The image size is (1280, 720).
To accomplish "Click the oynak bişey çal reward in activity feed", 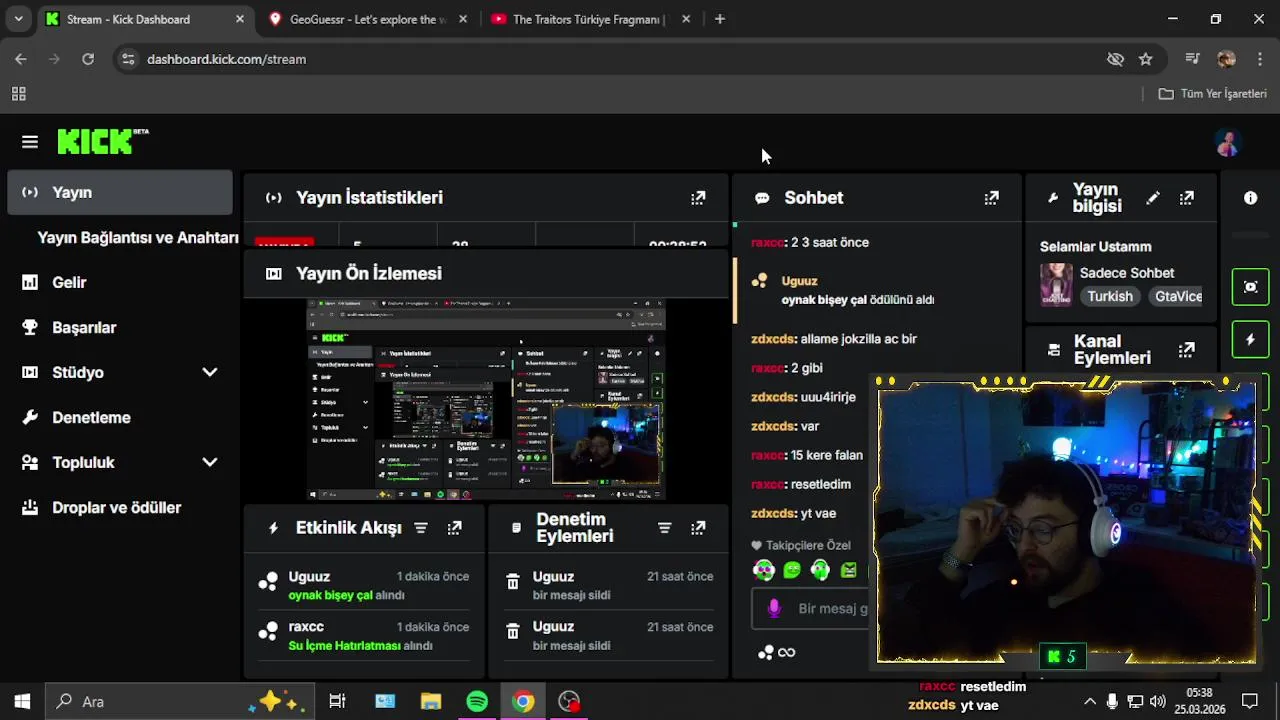I will (x=330, y=595).
